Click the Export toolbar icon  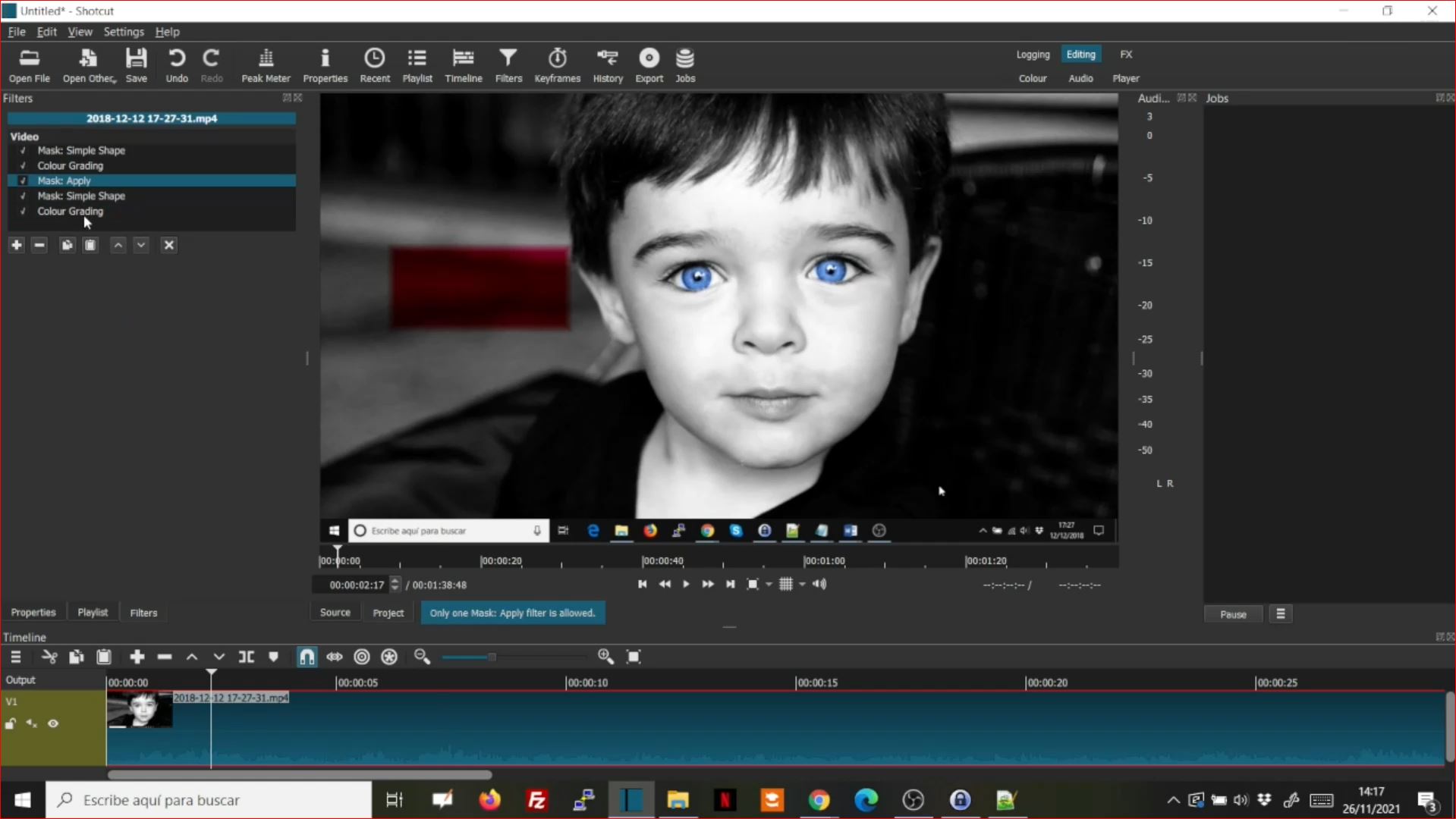pyautogui.click(x=649, y=65)
